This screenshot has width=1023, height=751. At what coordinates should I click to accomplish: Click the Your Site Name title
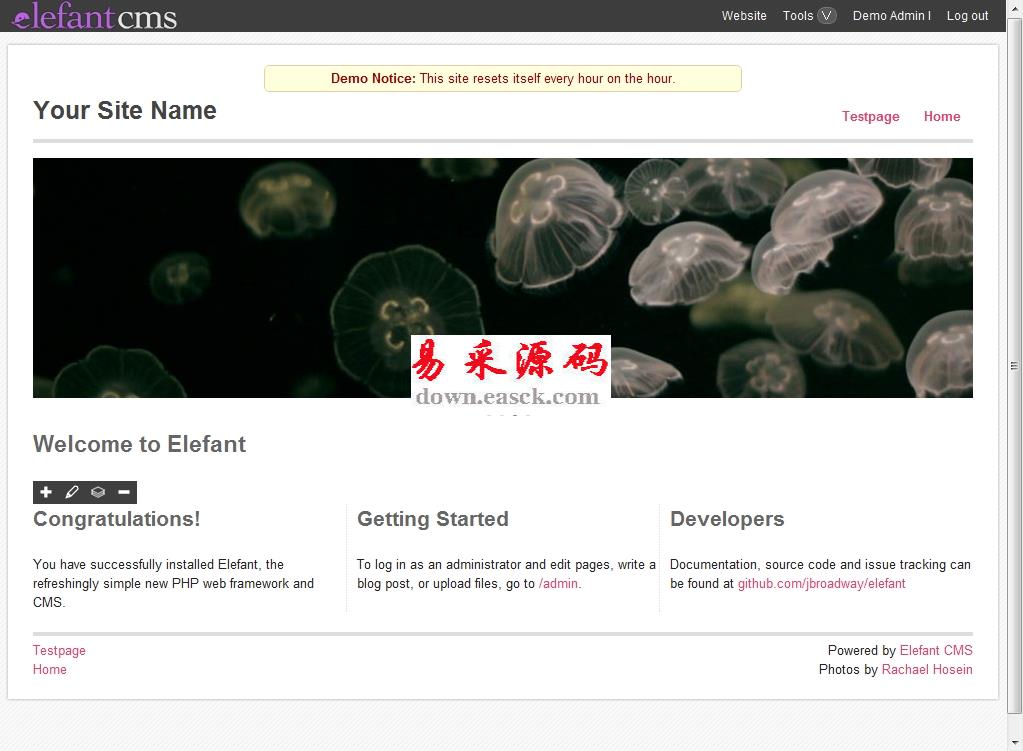[125, 110]
